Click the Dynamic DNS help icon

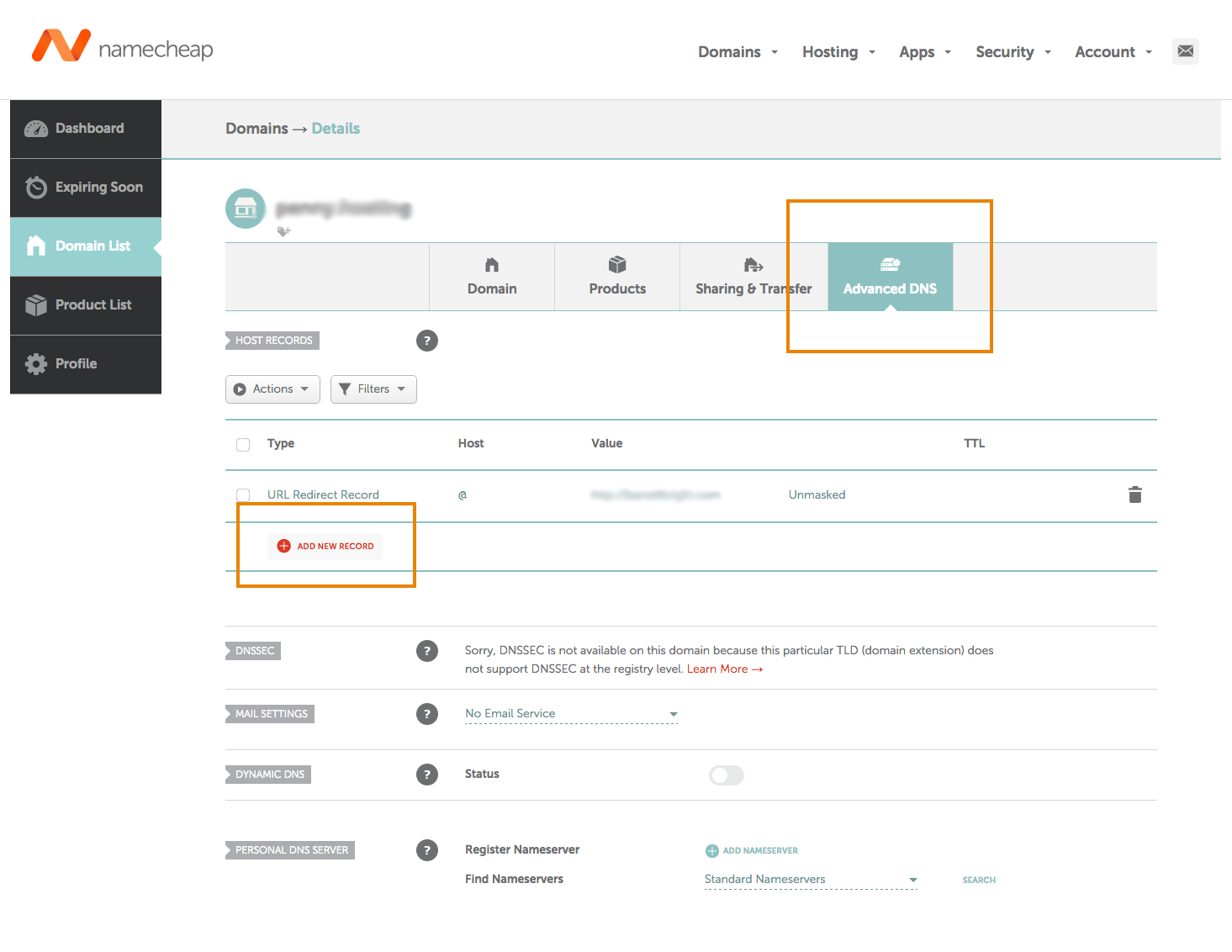[426, 775]
